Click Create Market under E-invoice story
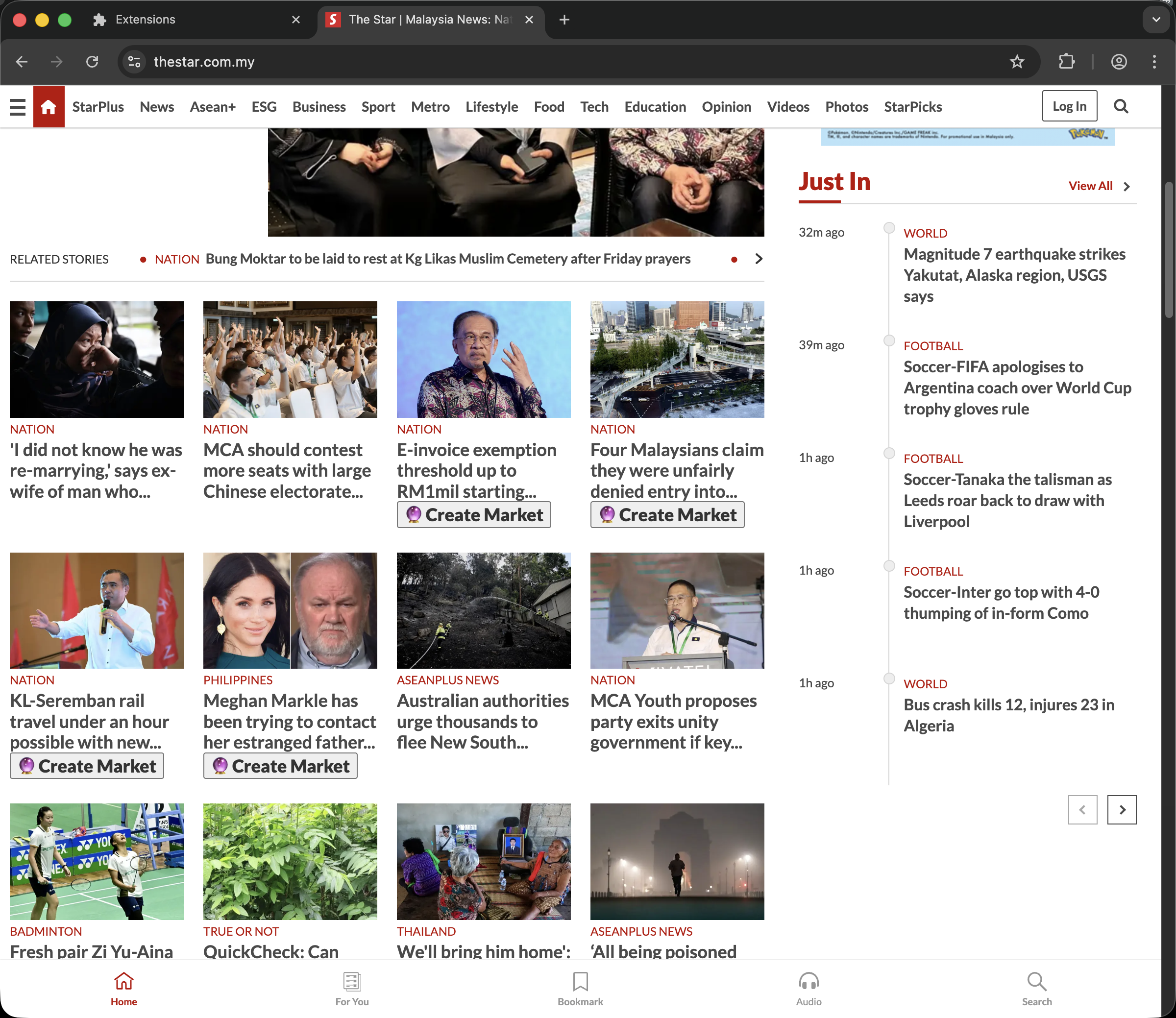Screen dimensions: 1176x1018 (474, 515)
